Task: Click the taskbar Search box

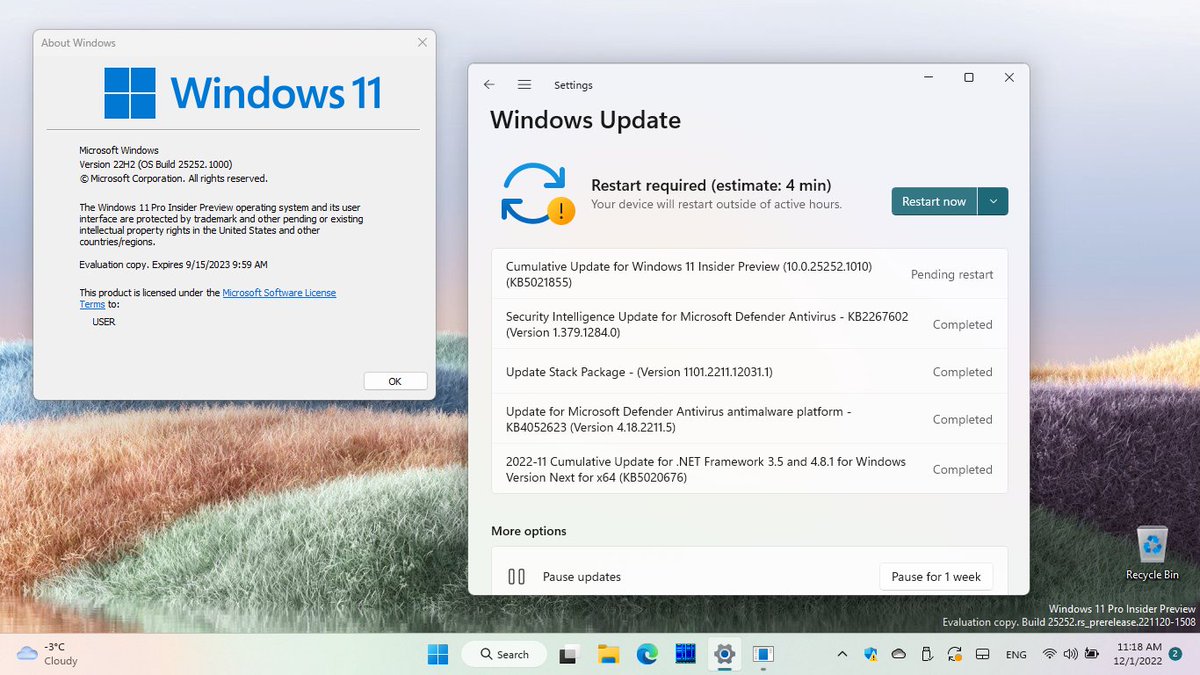Action: 502,654
